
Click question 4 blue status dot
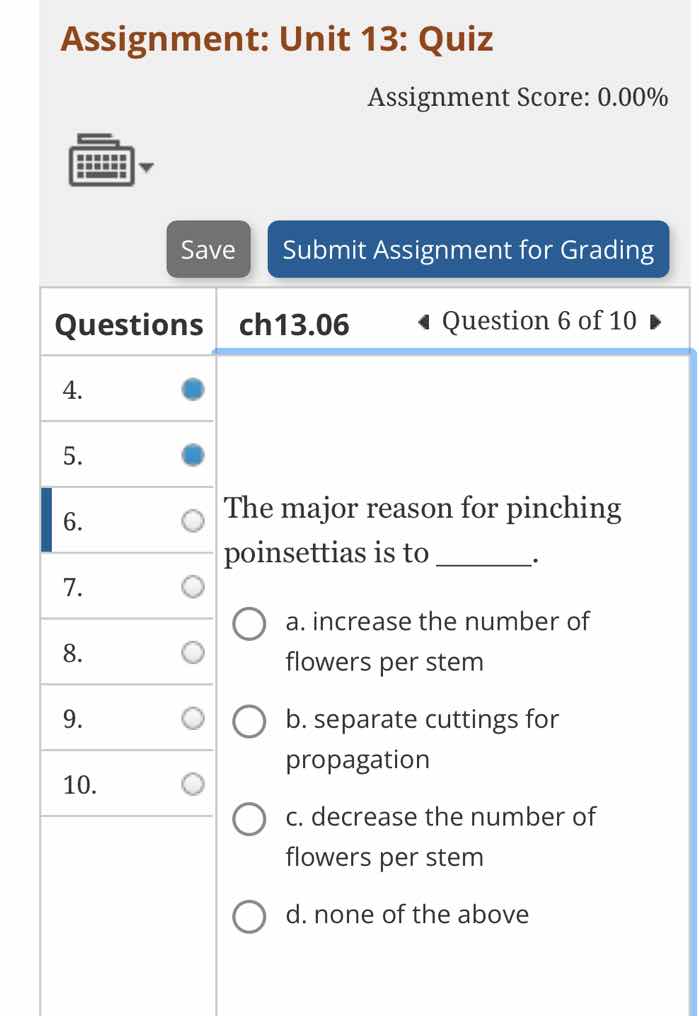tap(193, 389)
